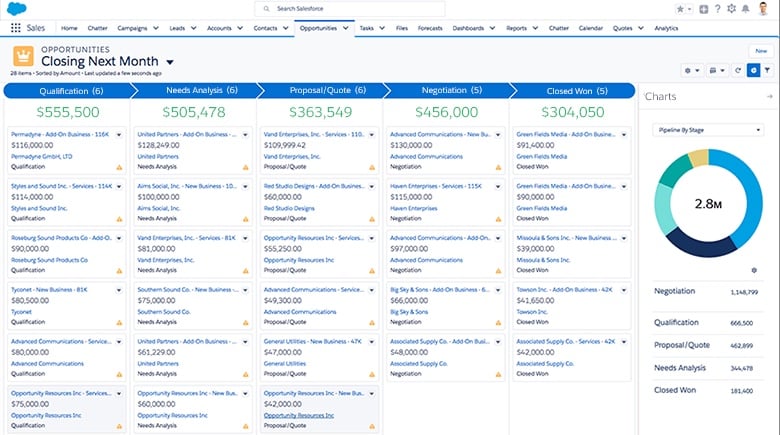Click alert icon on General Utilities card
Image resolution: width=780 pixels, height=435 pixels.
pyautogui.click(x=372, y=375)
